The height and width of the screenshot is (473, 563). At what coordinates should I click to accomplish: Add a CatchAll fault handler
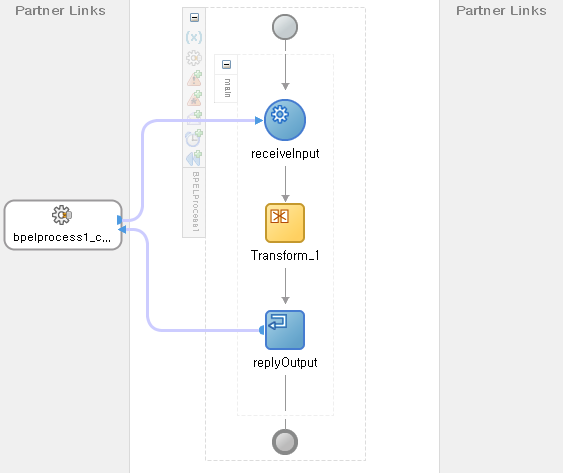[x=194, y=98]
